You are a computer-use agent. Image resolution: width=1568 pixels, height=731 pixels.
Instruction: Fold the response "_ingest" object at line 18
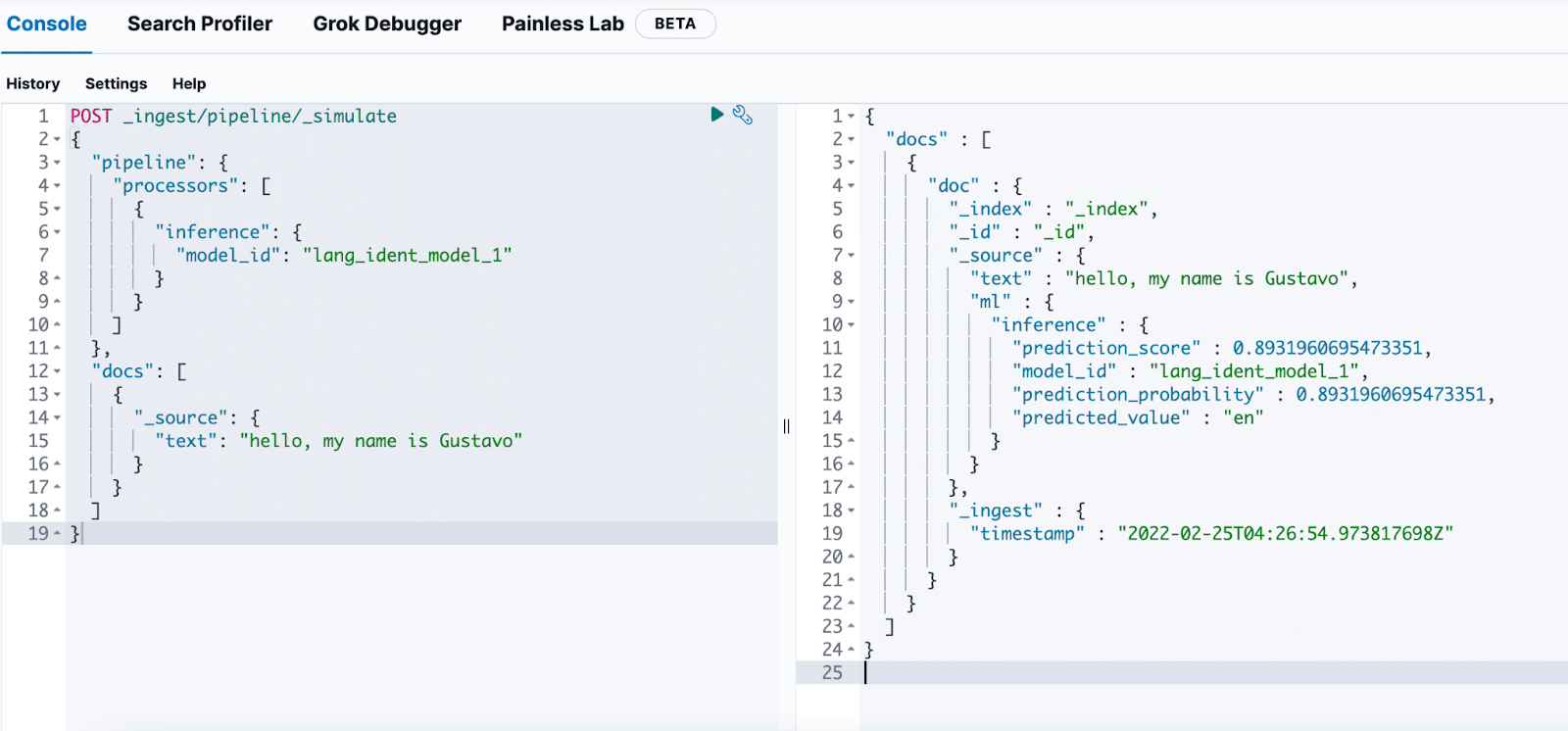(x=851, y=511)
